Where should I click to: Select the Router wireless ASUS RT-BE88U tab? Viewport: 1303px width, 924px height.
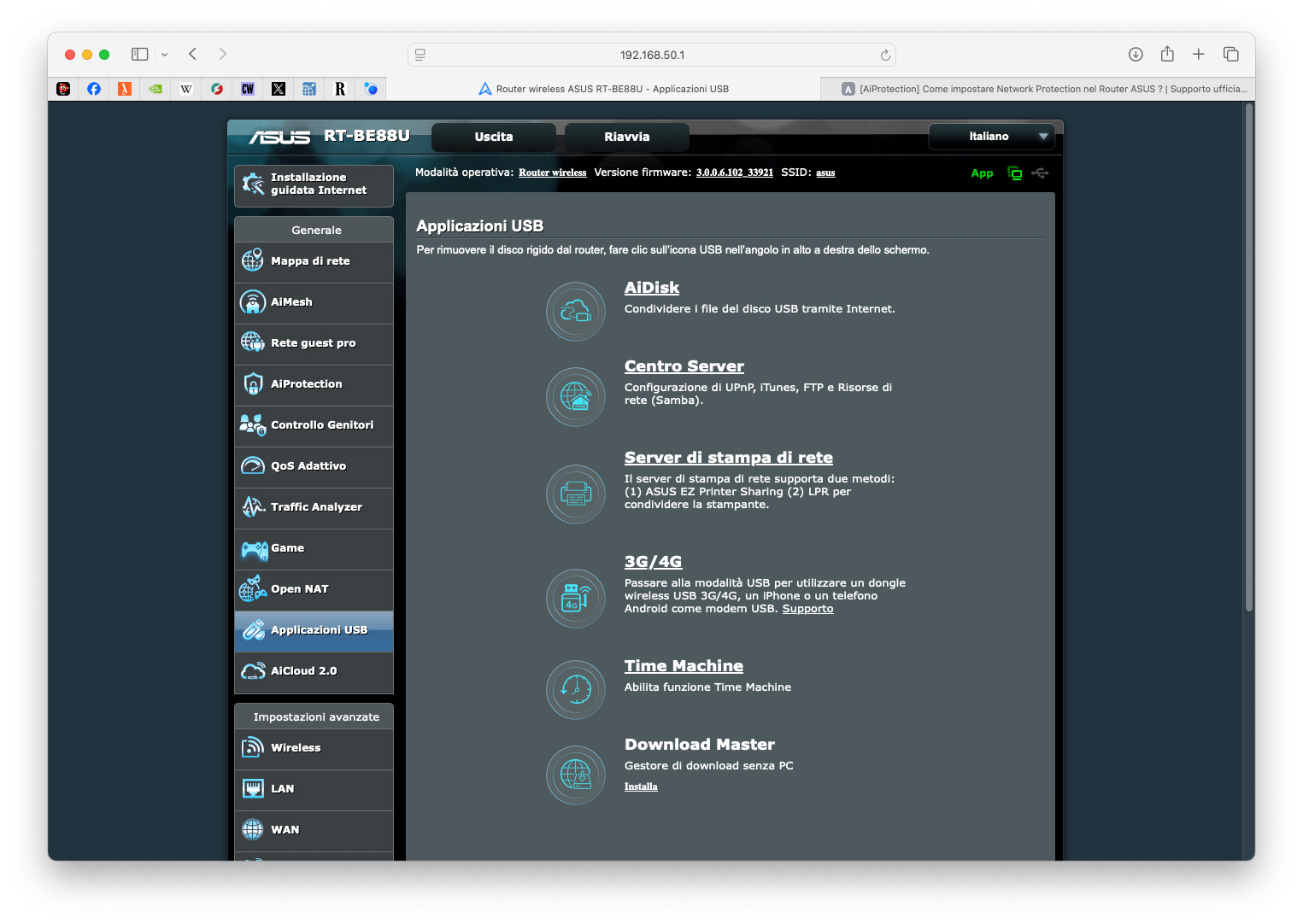coord(603,89)
